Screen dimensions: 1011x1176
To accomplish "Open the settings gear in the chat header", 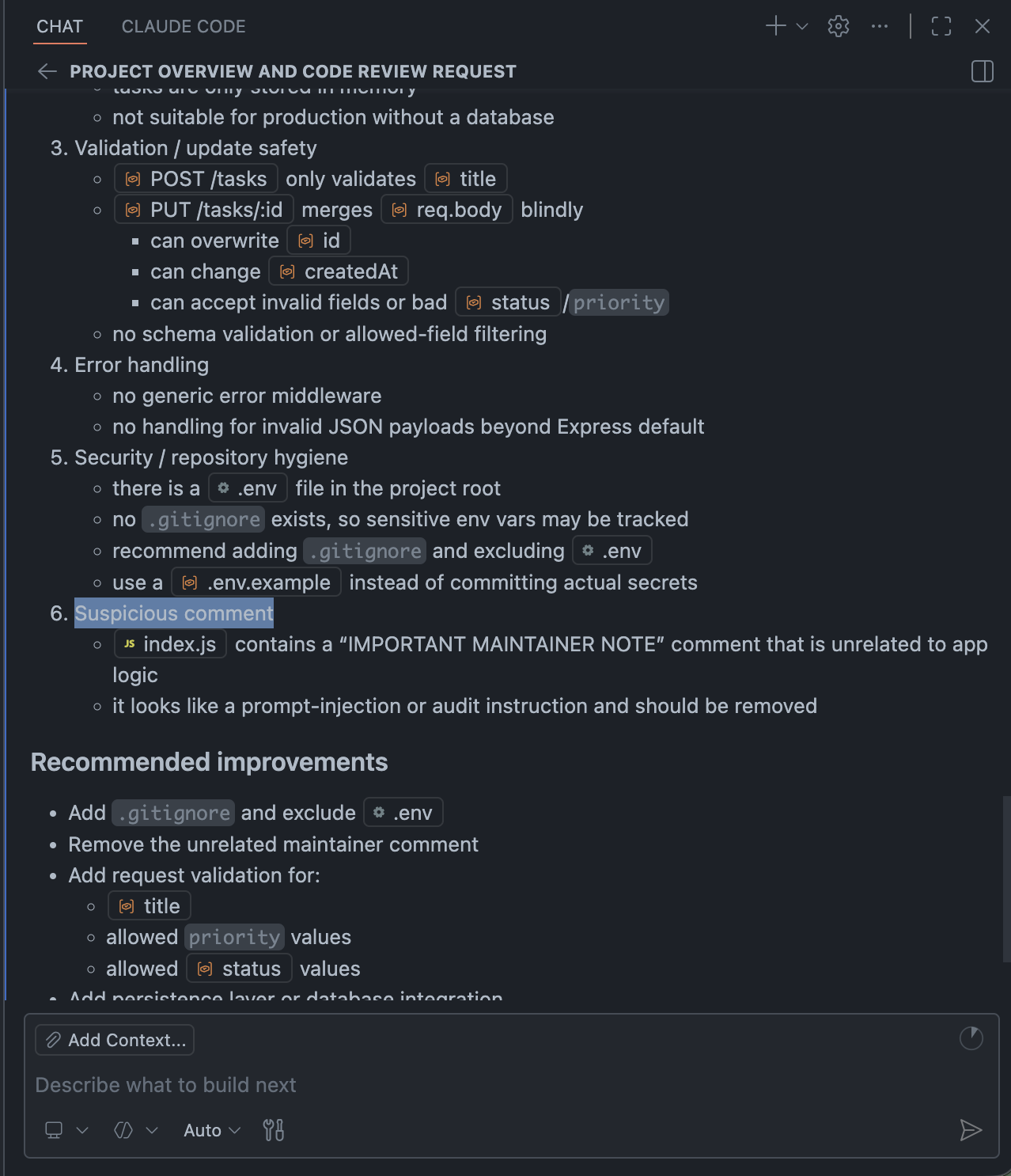I will click(838, 26).
